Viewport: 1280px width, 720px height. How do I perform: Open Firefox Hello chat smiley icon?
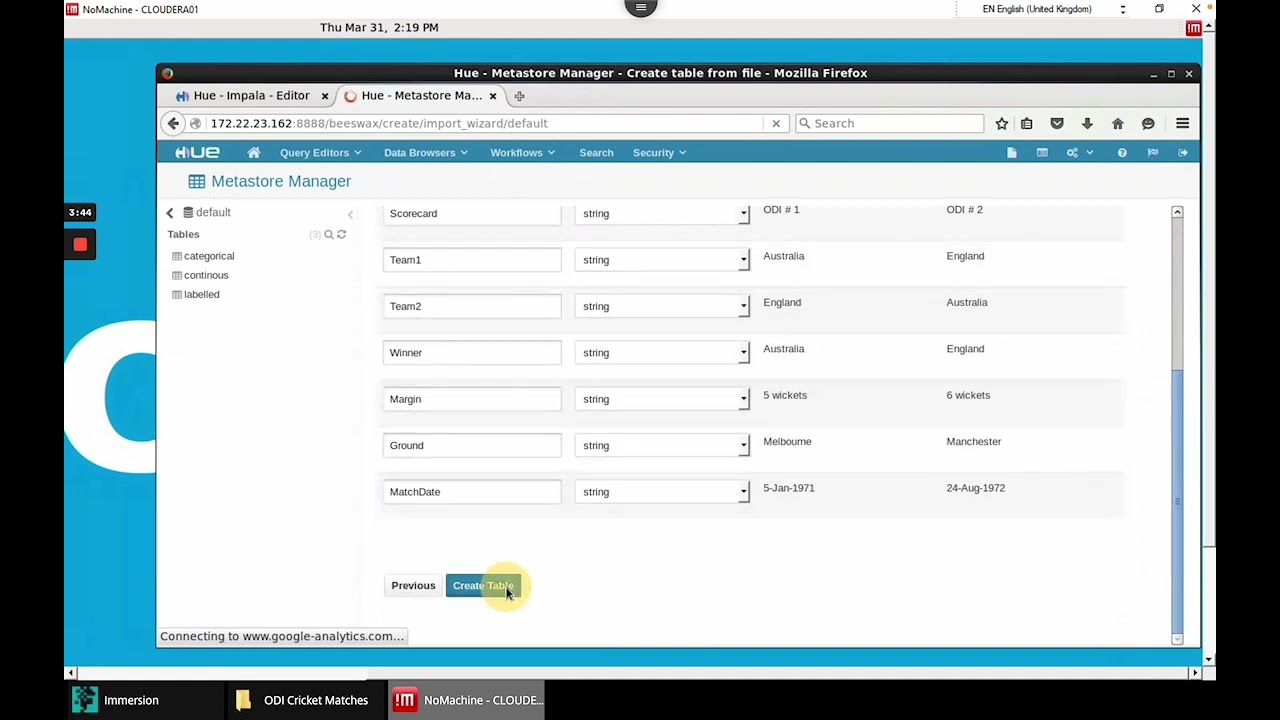pyautogui.click(x=1148, y=123)
